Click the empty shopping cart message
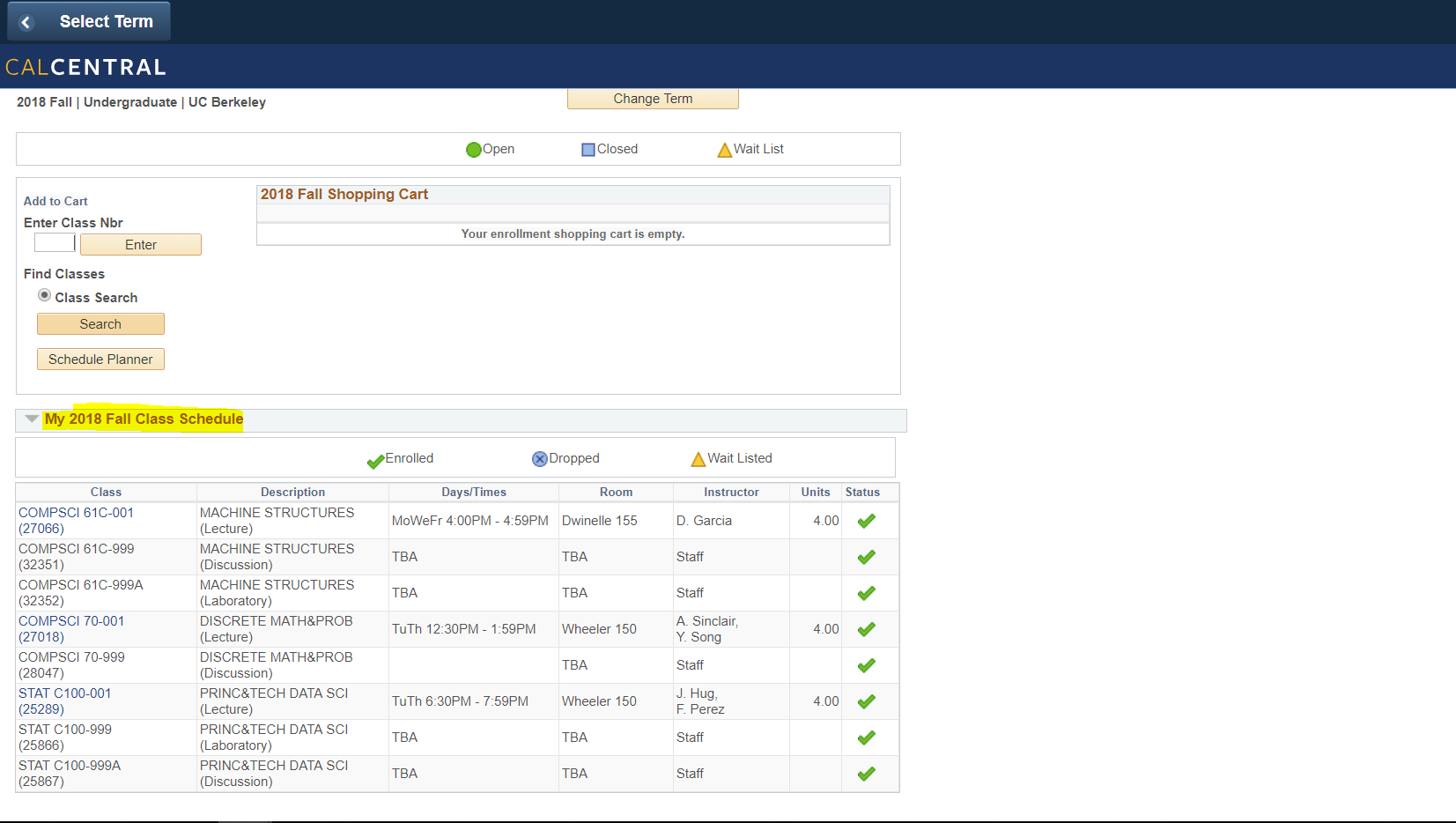 tap(573, 234)
